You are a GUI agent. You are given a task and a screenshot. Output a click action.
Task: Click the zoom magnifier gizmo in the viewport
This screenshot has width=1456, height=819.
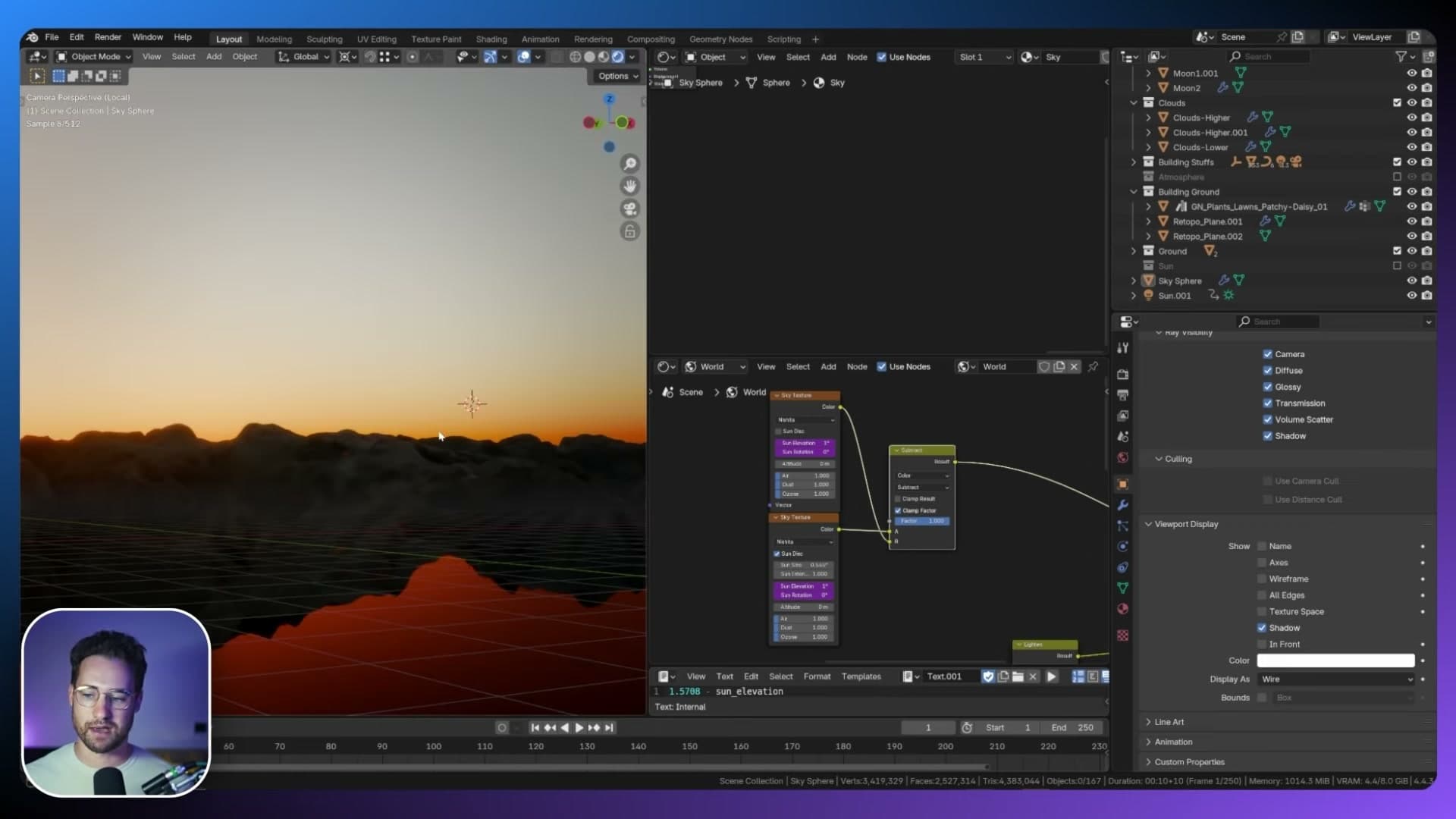pos(629,164)
